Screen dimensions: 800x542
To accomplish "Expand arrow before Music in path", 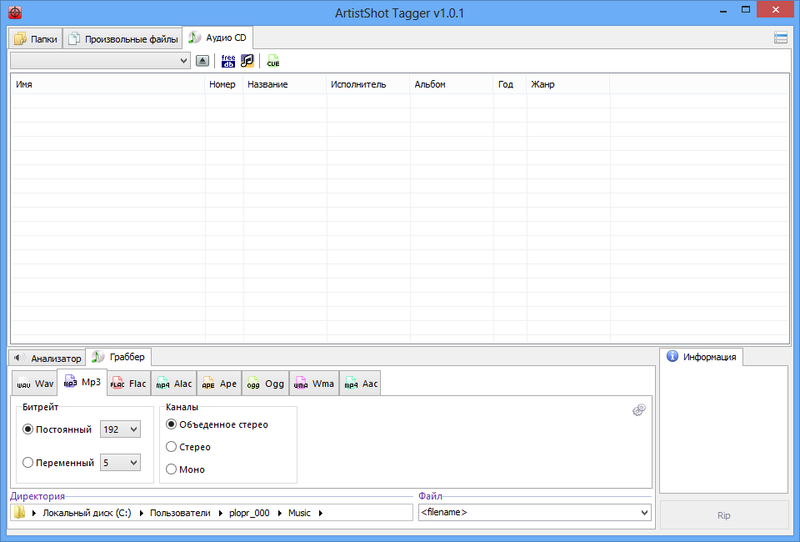I will [280, 513].
